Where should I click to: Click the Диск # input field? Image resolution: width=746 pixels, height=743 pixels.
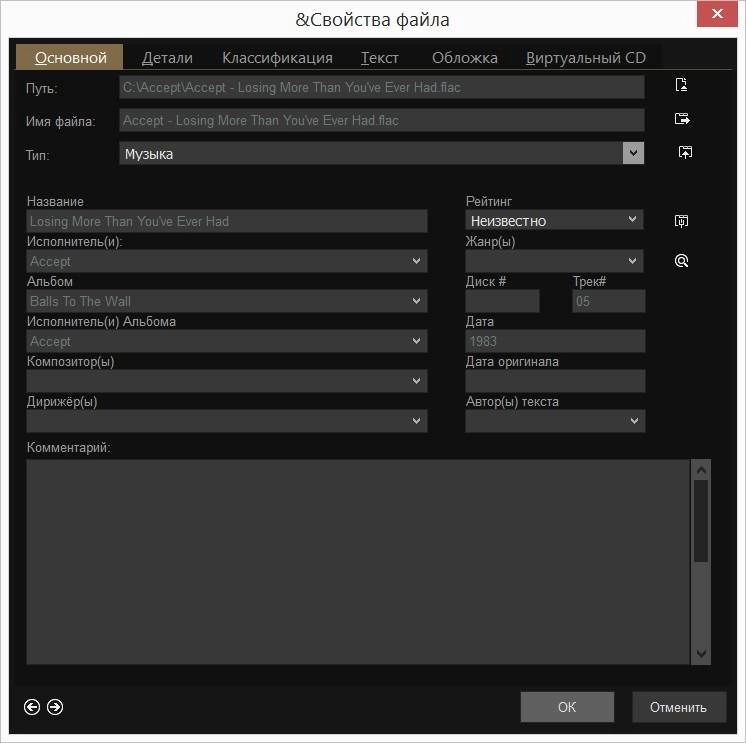click(502, 301)
